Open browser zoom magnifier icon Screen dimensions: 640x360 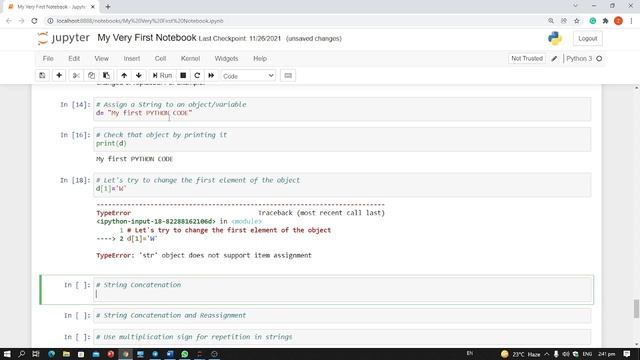[x=551, y=21]
